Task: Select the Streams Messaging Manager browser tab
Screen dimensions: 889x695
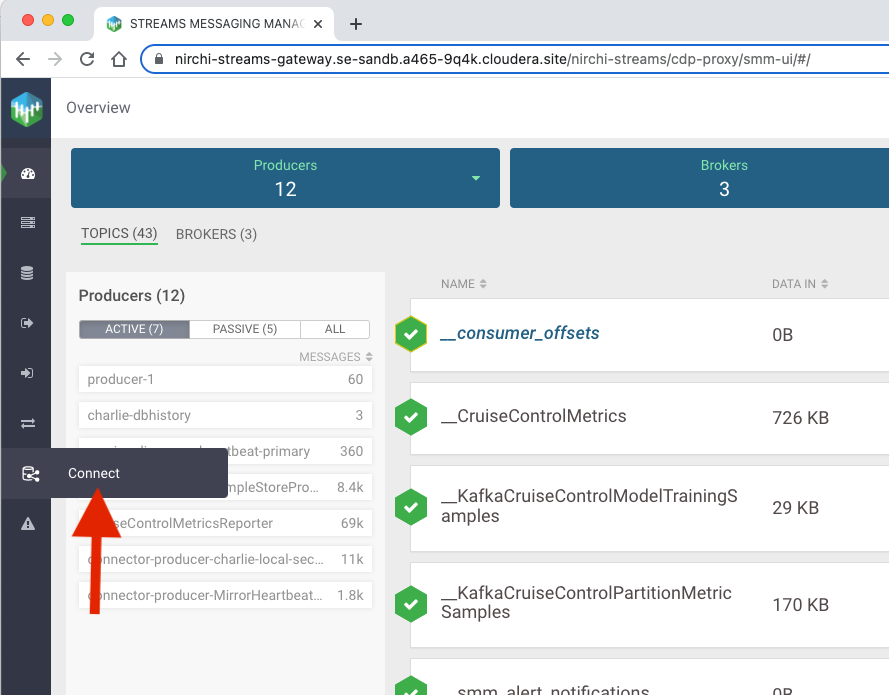Action: point(214,24)
